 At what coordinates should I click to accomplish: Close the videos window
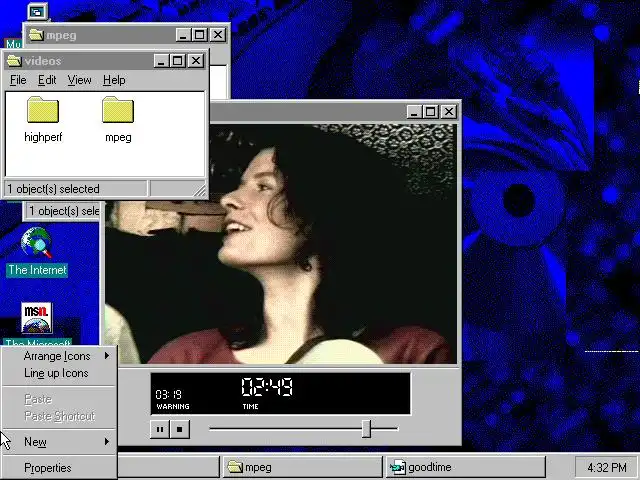click(x=196, y=61)
